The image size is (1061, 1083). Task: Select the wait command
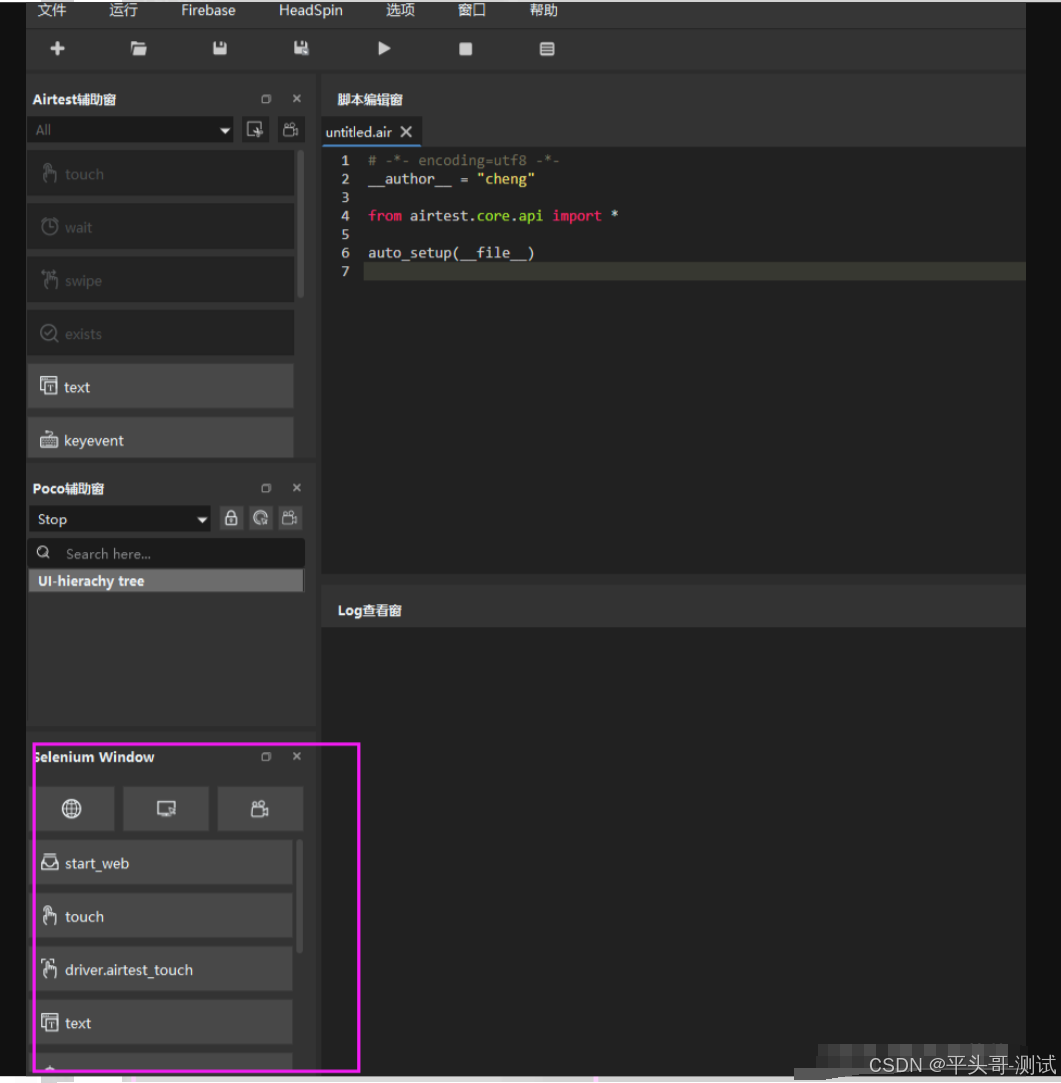[160, 227]
